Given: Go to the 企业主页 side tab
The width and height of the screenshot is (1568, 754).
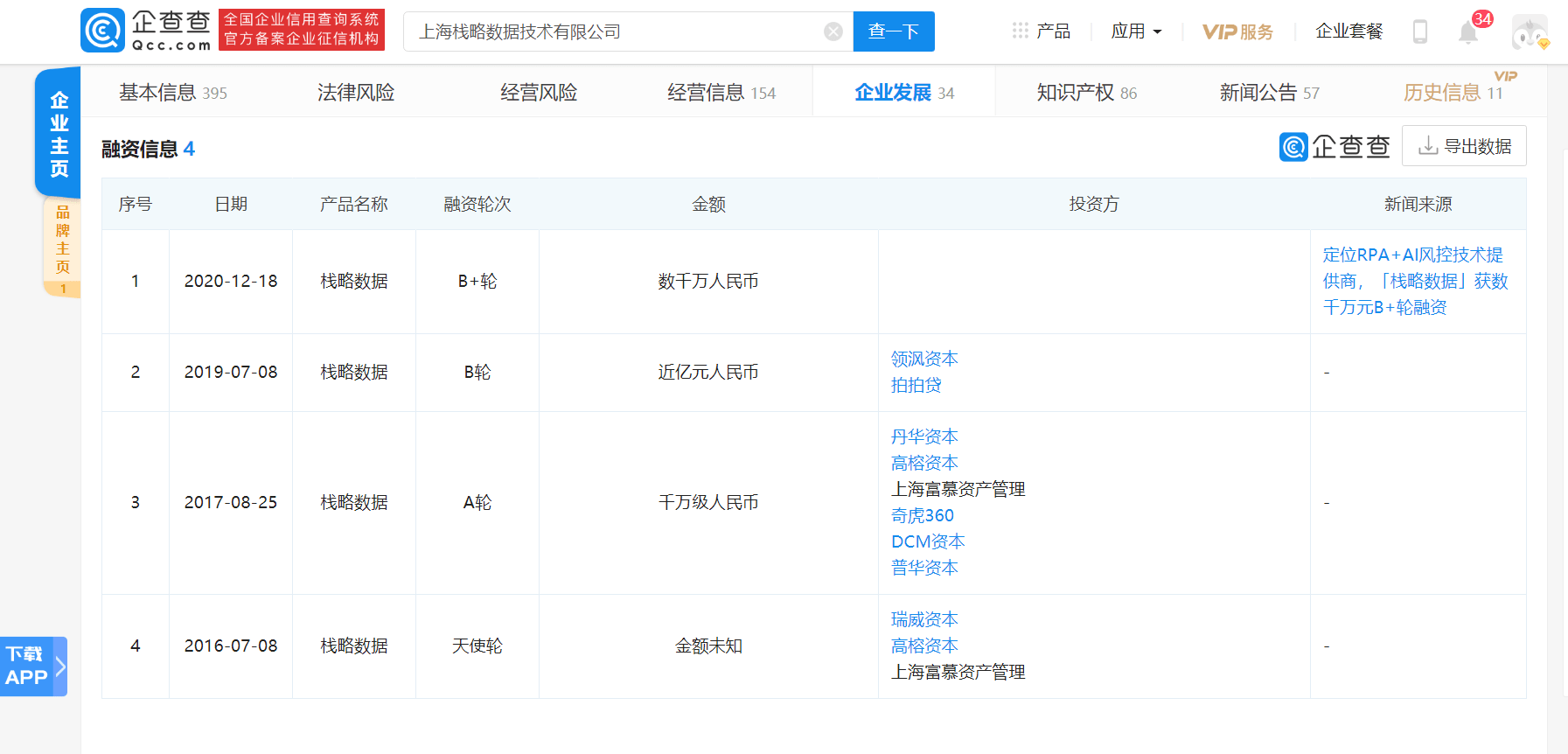Looking at the screenshot, I should point(59,133).
